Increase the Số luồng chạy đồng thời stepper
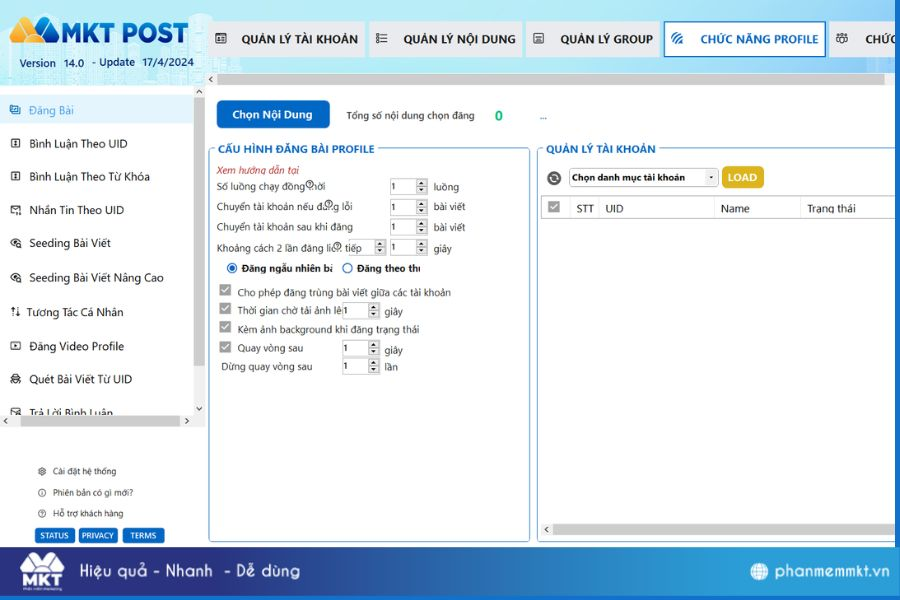 point(423,183)
